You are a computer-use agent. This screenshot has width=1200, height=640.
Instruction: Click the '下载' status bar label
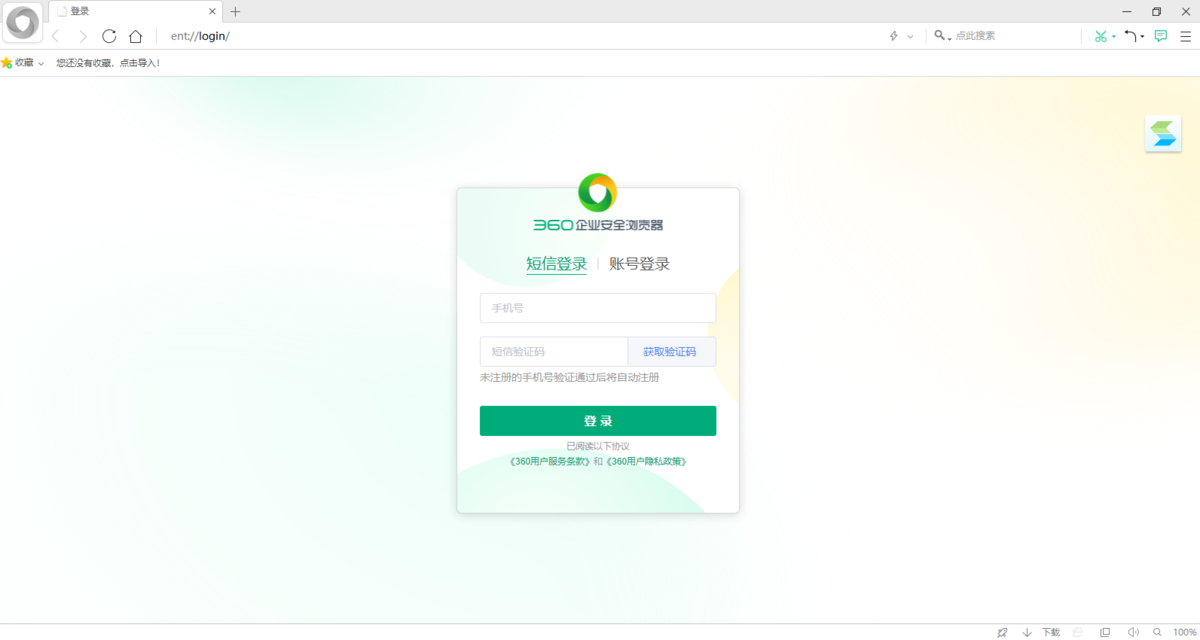[x=1051, y=632]
